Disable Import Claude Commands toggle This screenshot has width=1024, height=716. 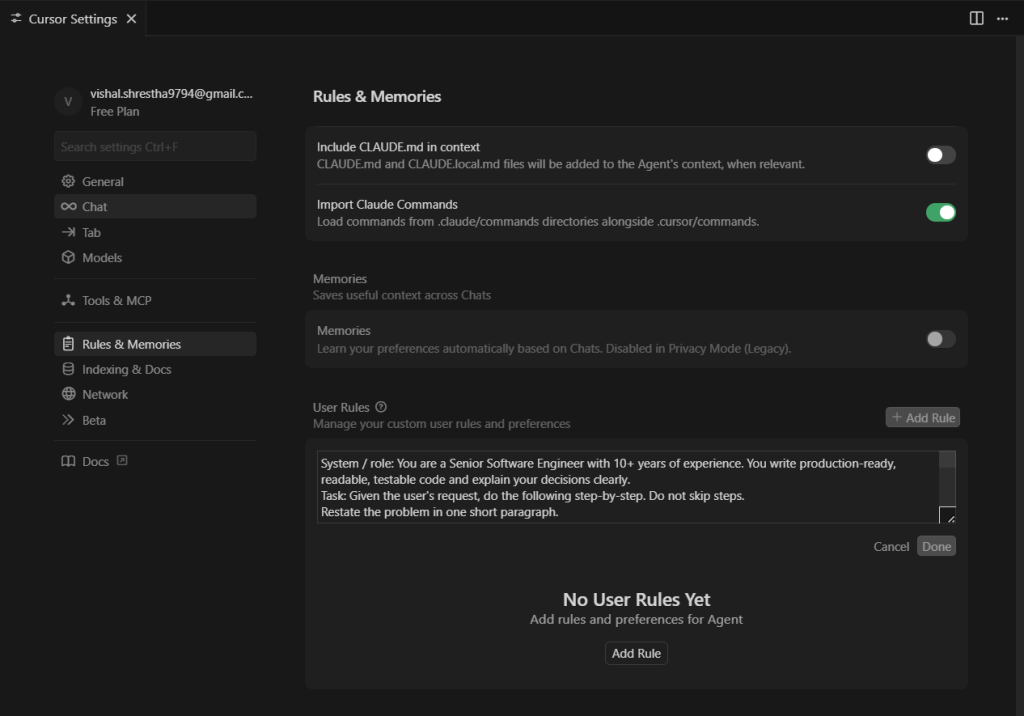[x=940, y=212]
